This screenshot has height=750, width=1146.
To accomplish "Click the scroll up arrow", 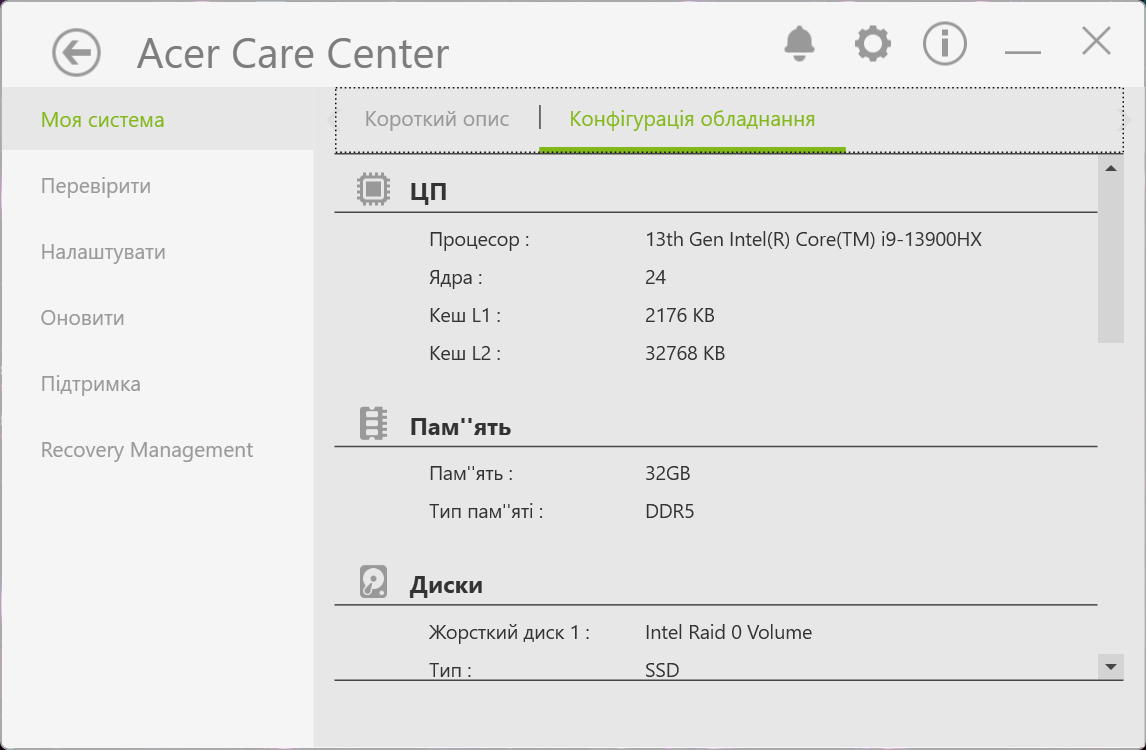I will click(x=1111, y=168).
